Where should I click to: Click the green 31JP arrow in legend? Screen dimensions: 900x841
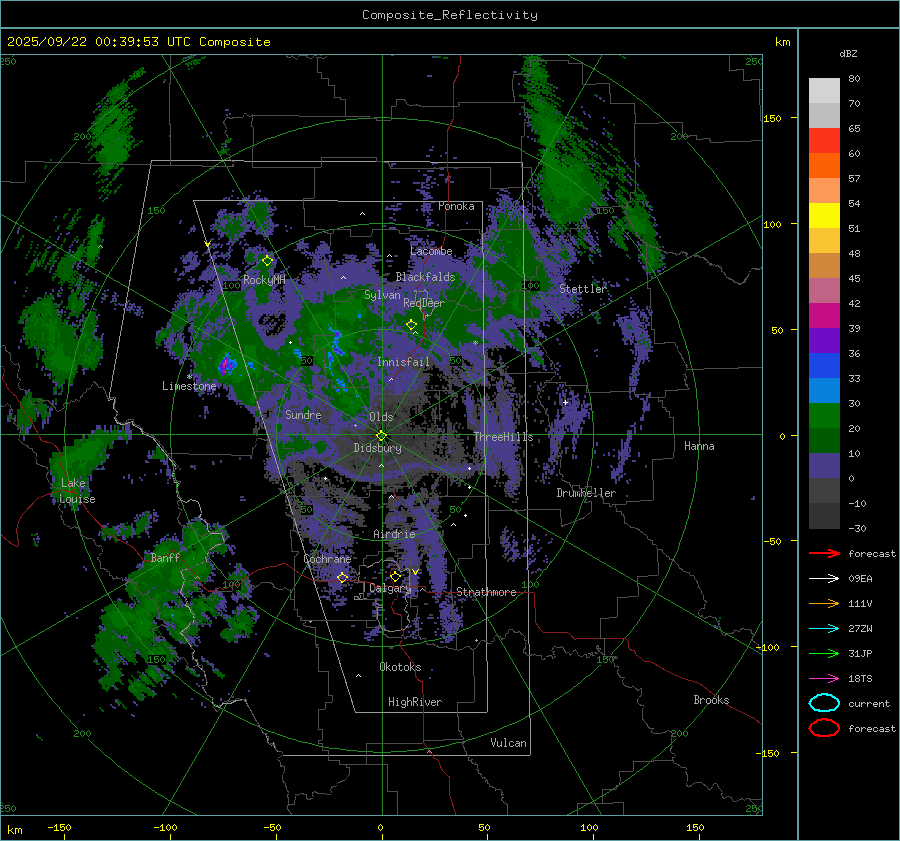tap(823, 653)
